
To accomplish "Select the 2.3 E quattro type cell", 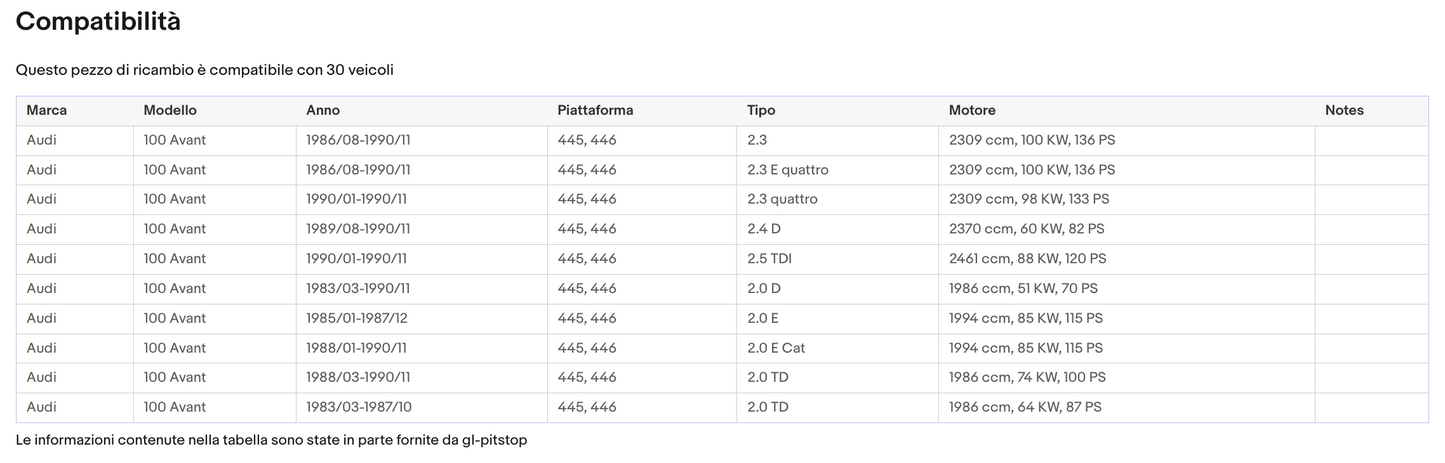I will coord(787,170).
